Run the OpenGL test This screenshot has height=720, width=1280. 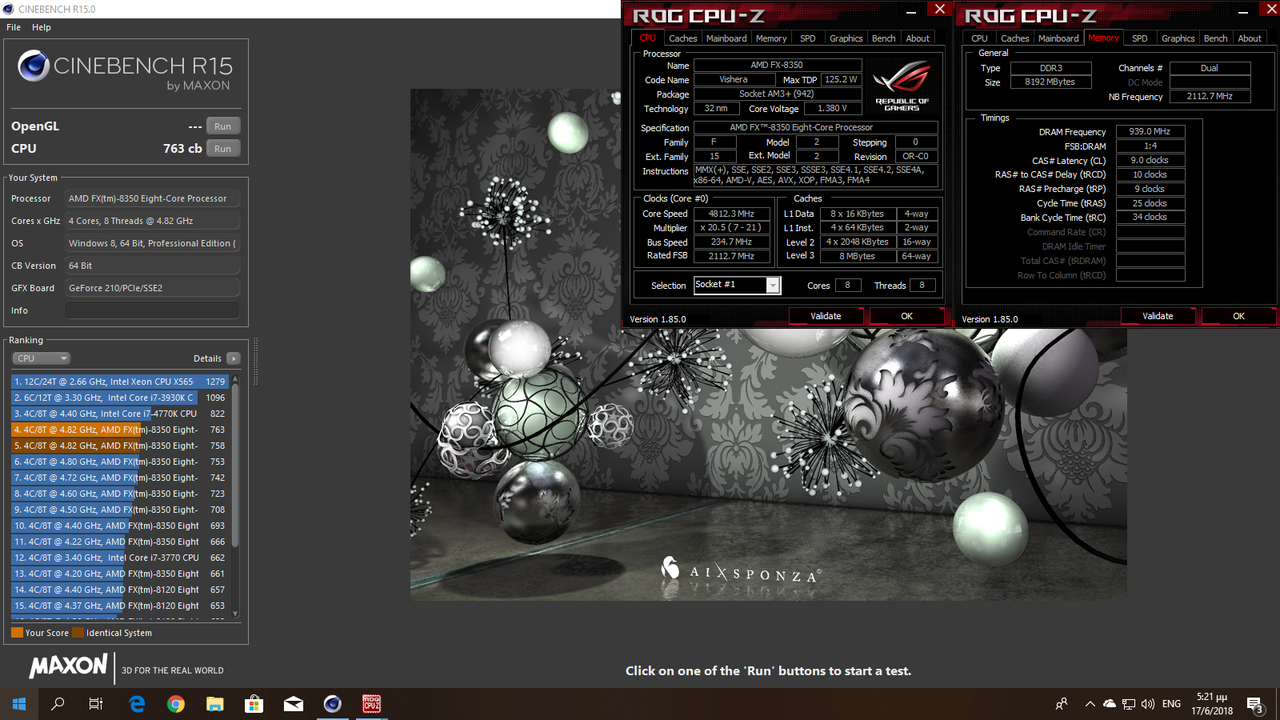(x=223, y=126)
